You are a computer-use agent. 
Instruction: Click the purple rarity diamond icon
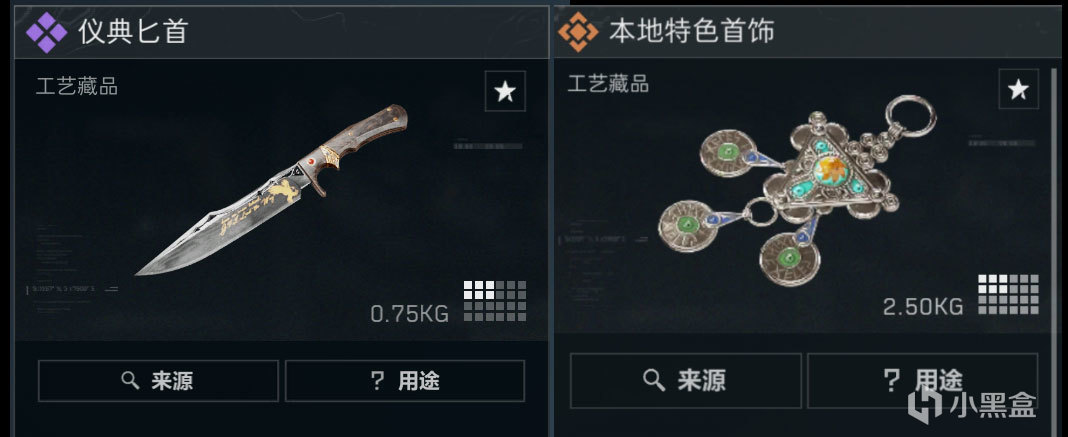click(46, 32)
